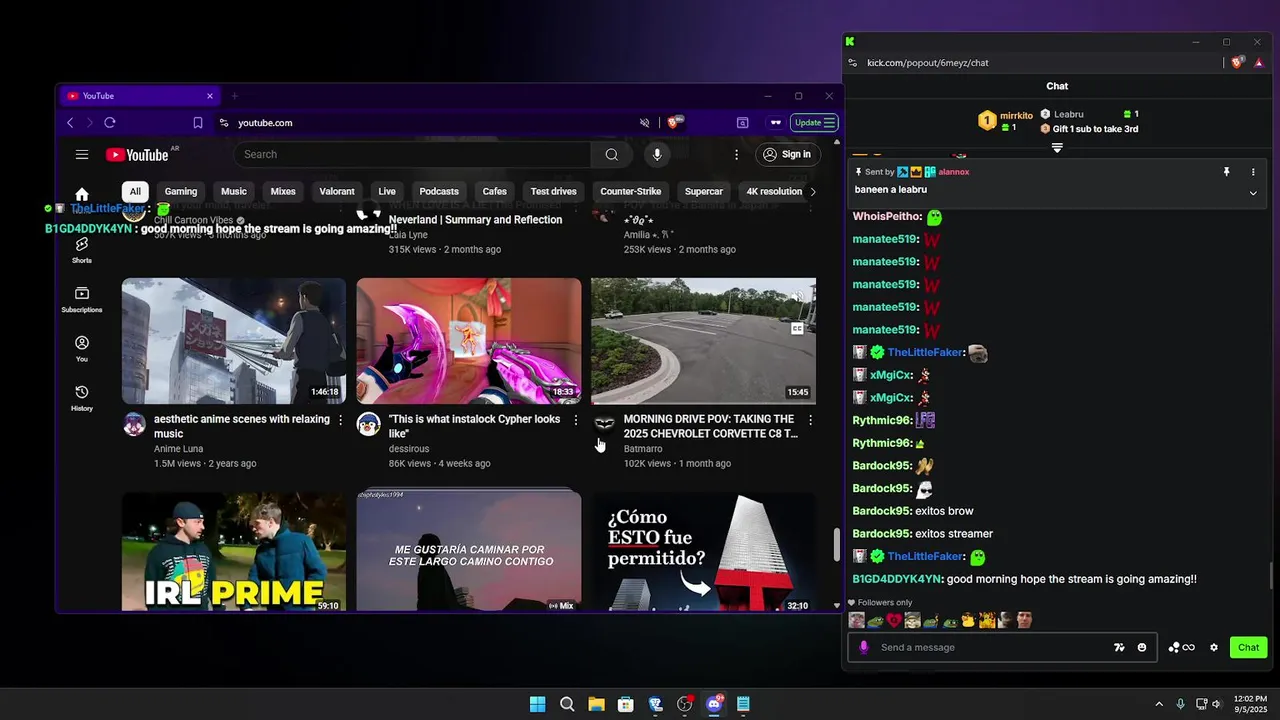This screenshot has width=1280, height=720.
Task: Open Windows taskbar search
Action: 567,704
